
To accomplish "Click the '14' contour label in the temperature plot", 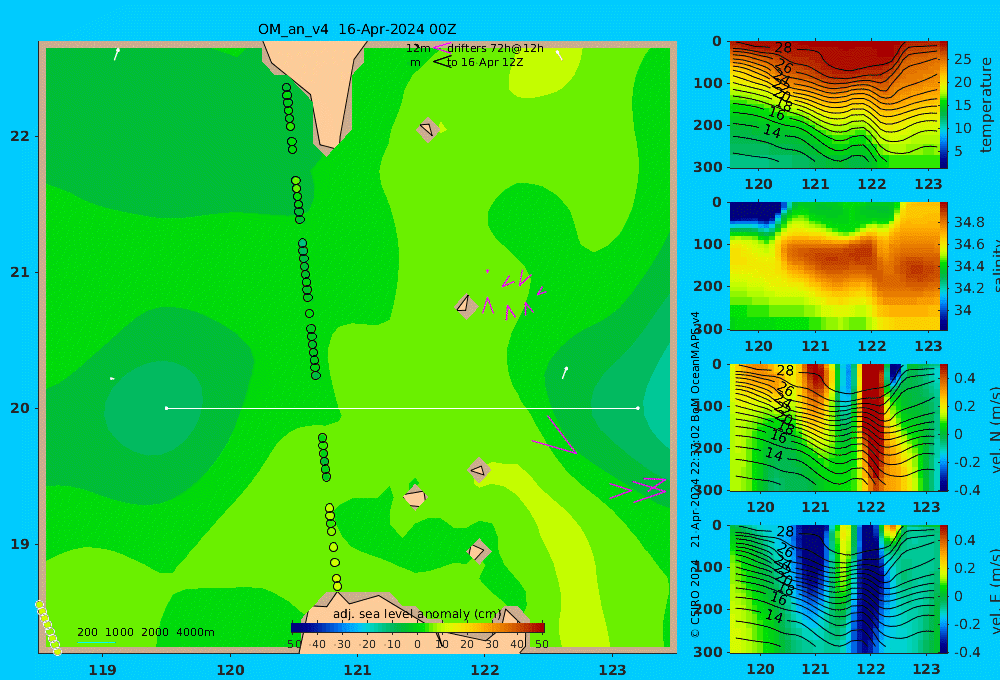I will 772,131.
